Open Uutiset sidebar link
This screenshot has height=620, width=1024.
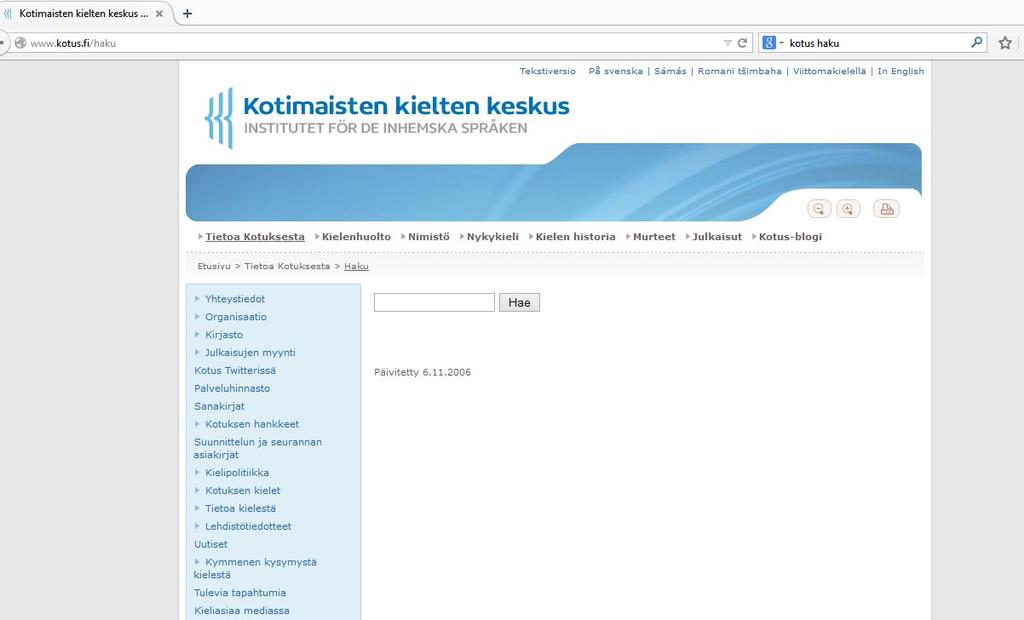(x=211, y=544)
